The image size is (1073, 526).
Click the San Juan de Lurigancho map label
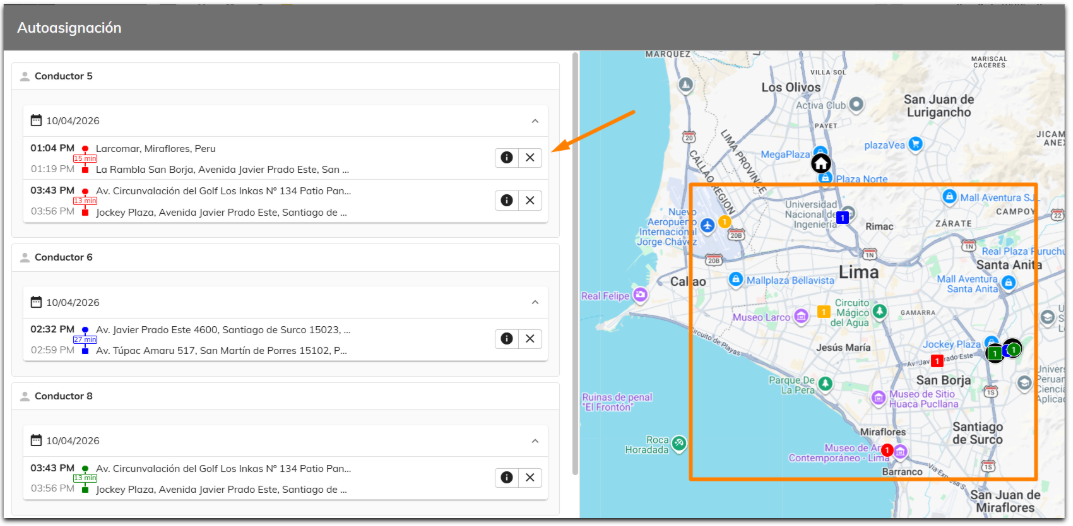[938, 106]
